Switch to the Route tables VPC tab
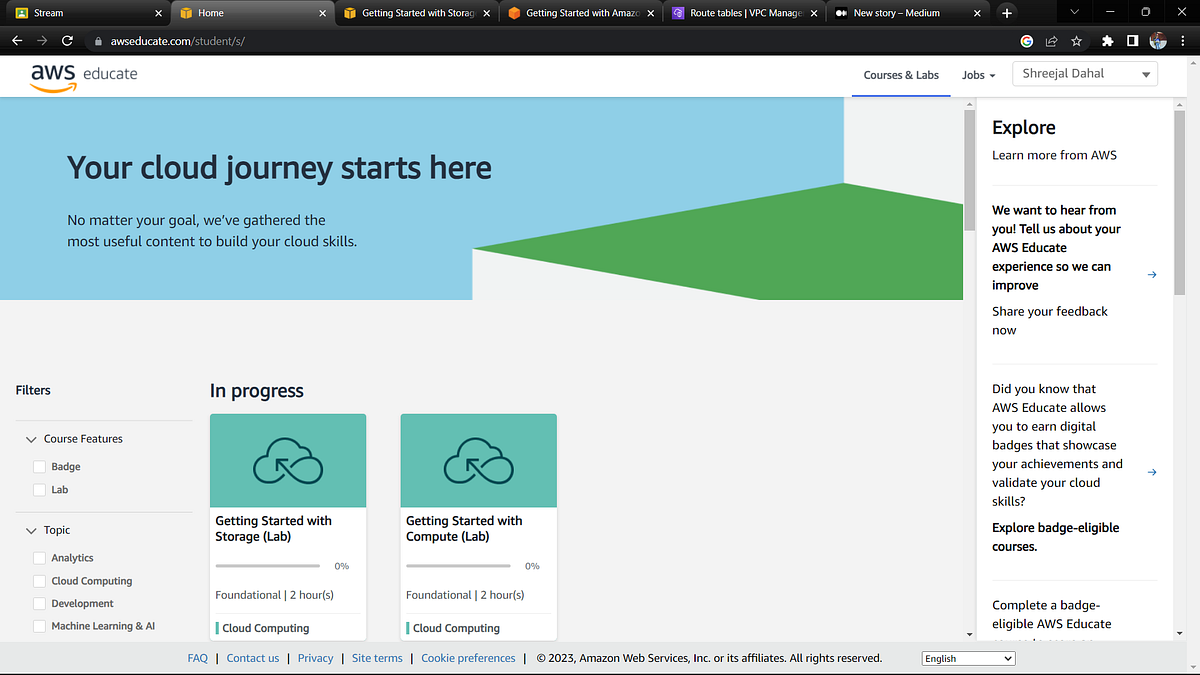Viewport: 1200px width, 675px height. pyautogui.click(x=745, y=14)
